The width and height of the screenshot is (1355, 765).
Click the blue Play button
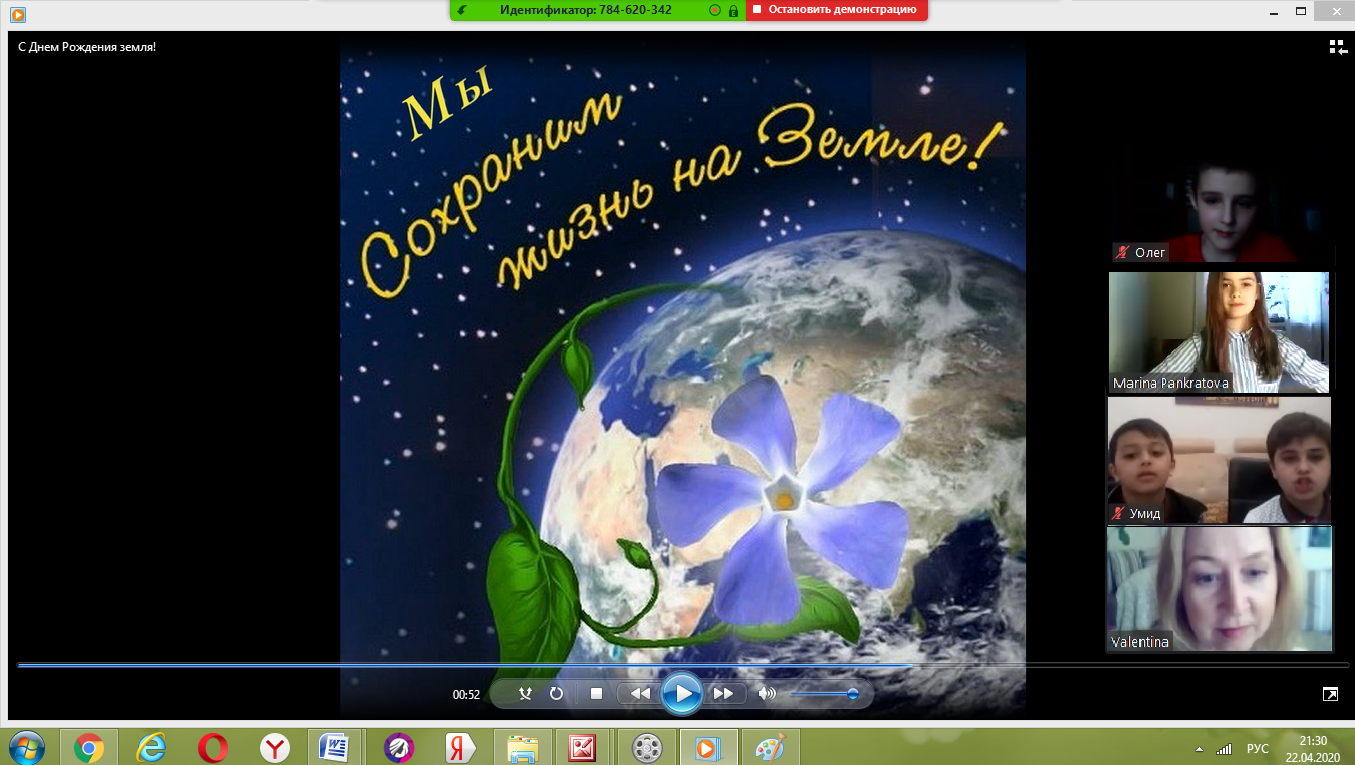click(681, 693)
